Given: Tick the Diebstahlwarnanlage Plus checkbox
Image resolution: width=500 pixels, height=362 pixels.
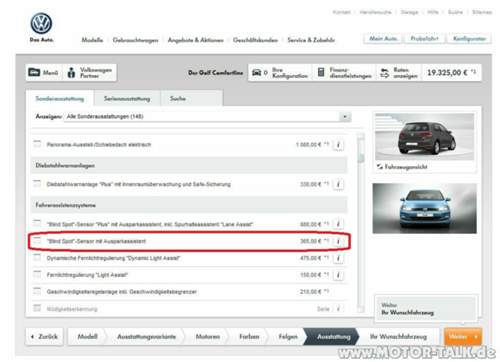Looking at the screenshot, I should [37, 183].
